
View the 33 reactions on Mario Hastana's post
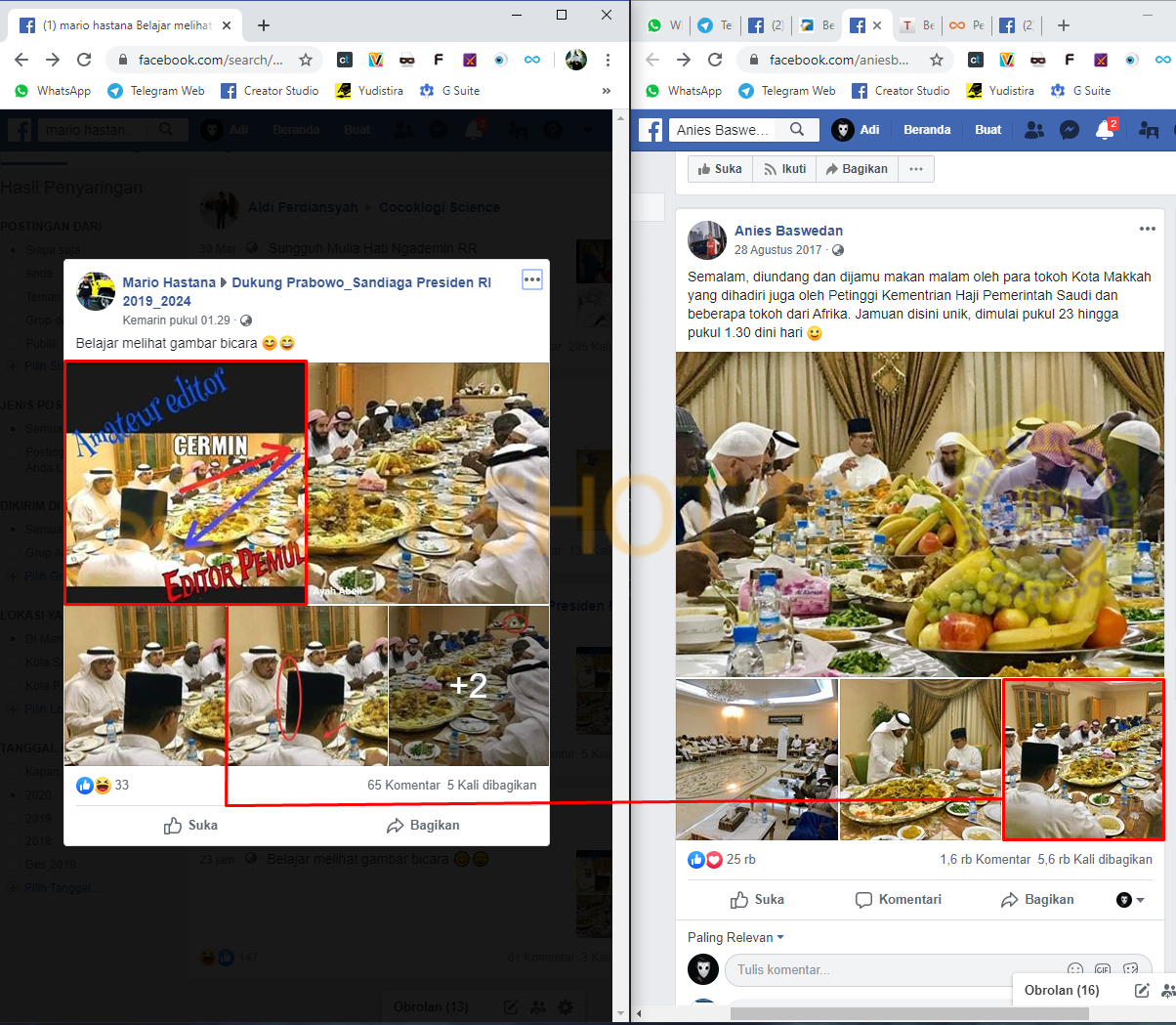tap(103, 785)
